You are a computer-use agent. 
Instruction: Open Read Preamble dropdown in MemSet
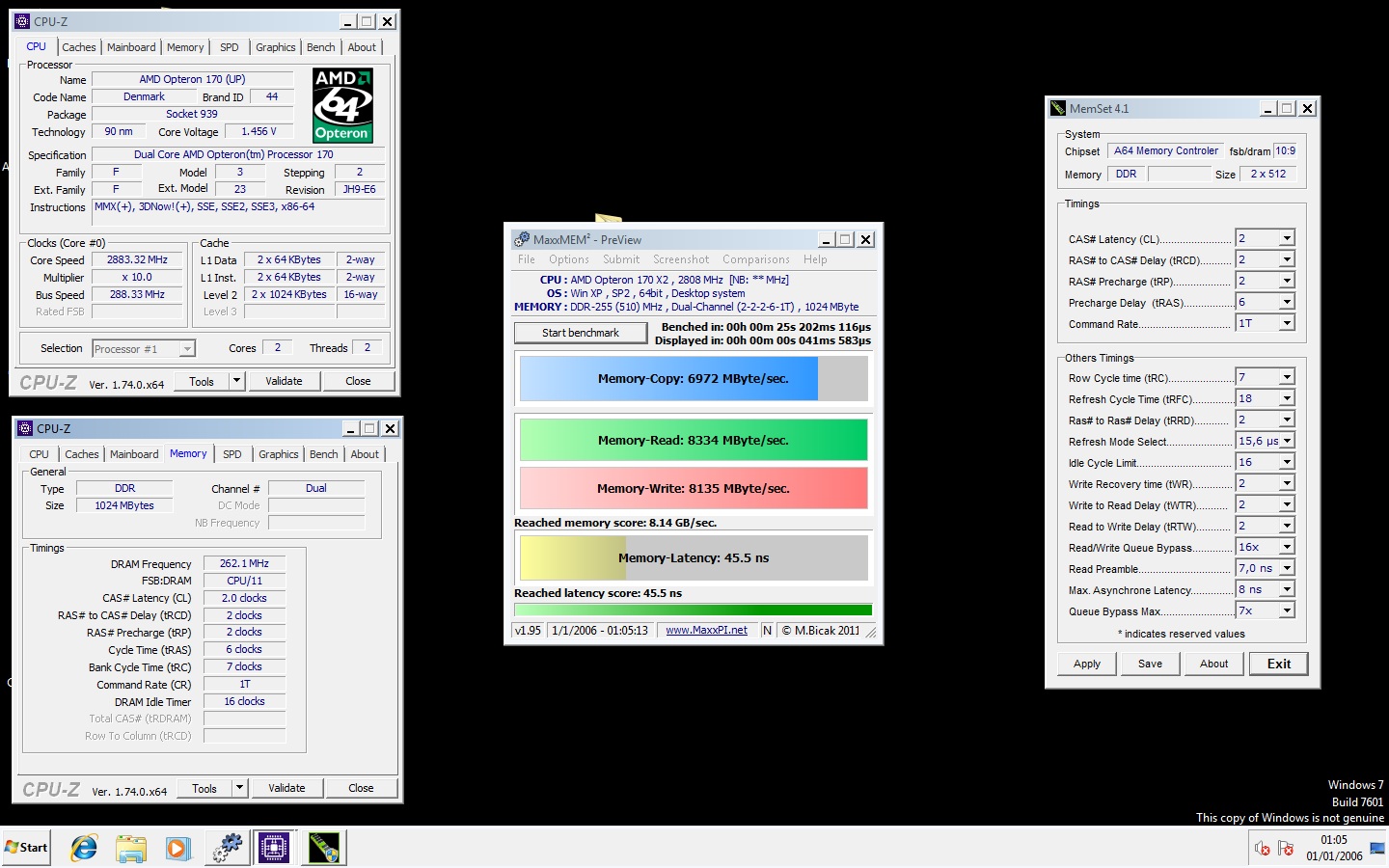[x=1286, y=568]
